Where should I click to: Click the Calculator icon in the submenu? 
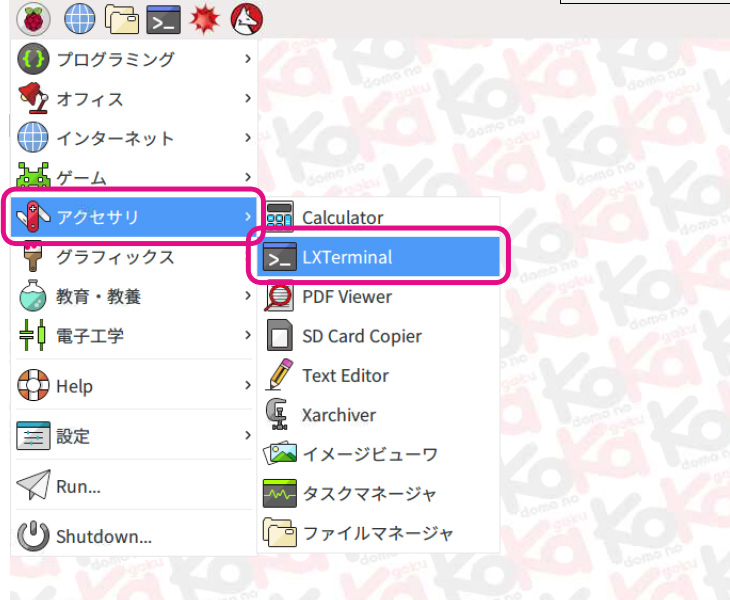click(x=279, y=217)
